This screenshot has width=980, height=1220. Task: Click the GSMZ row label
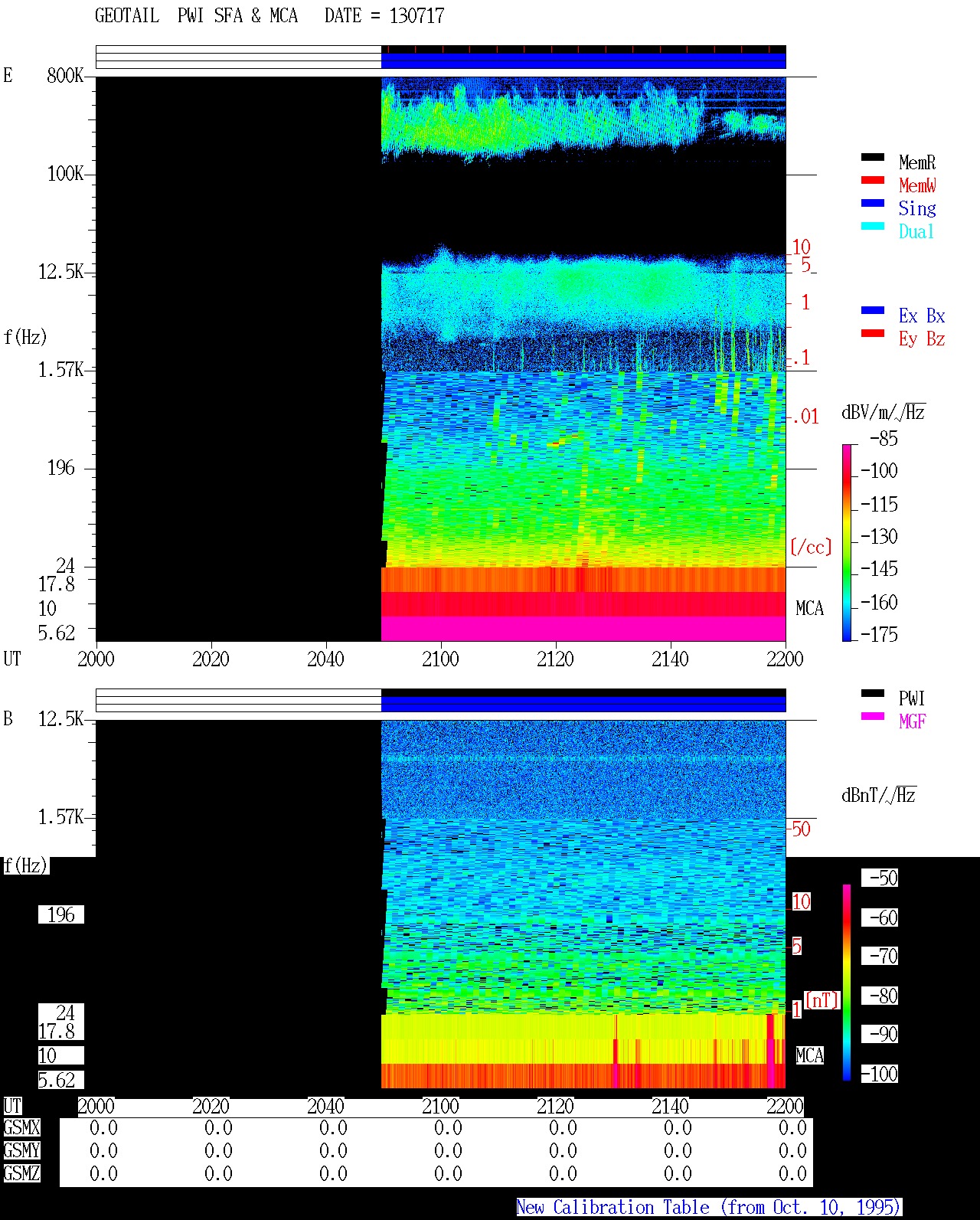(x=22, y=1173)
